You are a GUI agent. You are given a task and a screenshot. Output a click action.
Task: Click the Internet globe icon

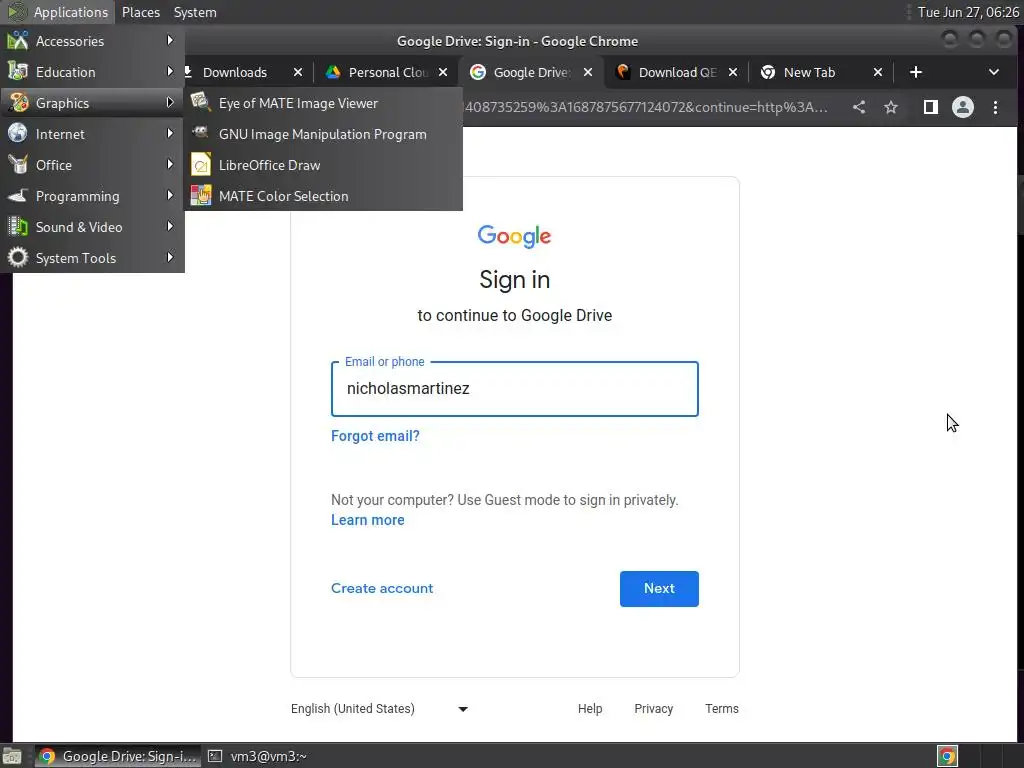(18, 133)
